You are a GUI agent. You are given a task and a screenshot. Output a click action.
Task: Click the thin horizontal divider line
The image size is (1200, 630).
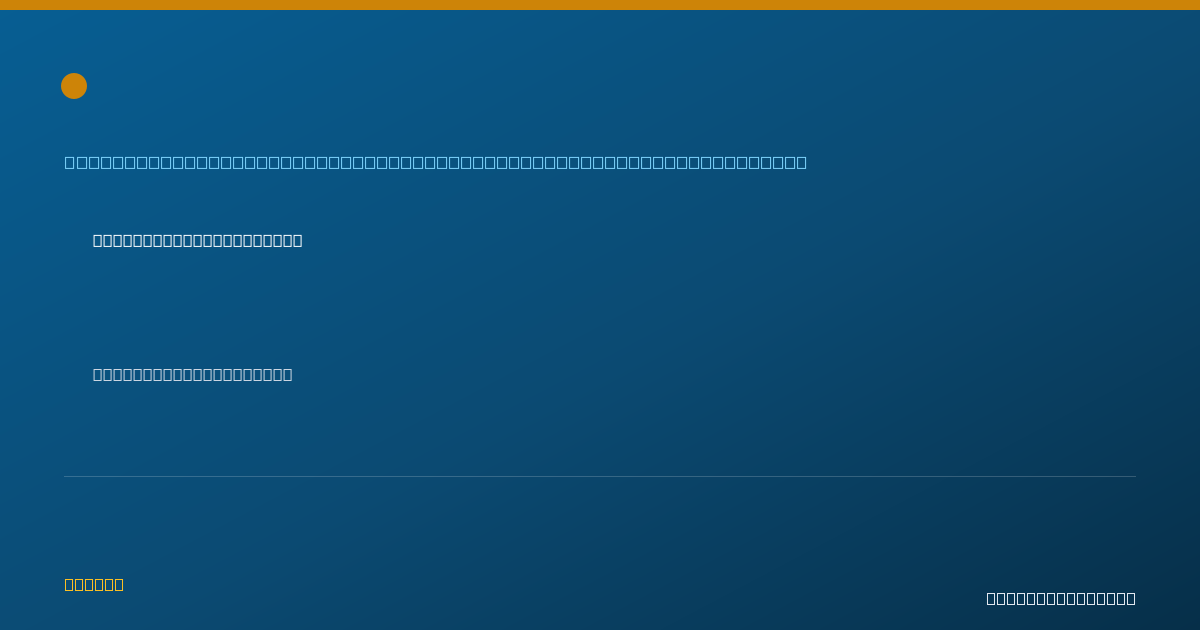coord(600,476)
